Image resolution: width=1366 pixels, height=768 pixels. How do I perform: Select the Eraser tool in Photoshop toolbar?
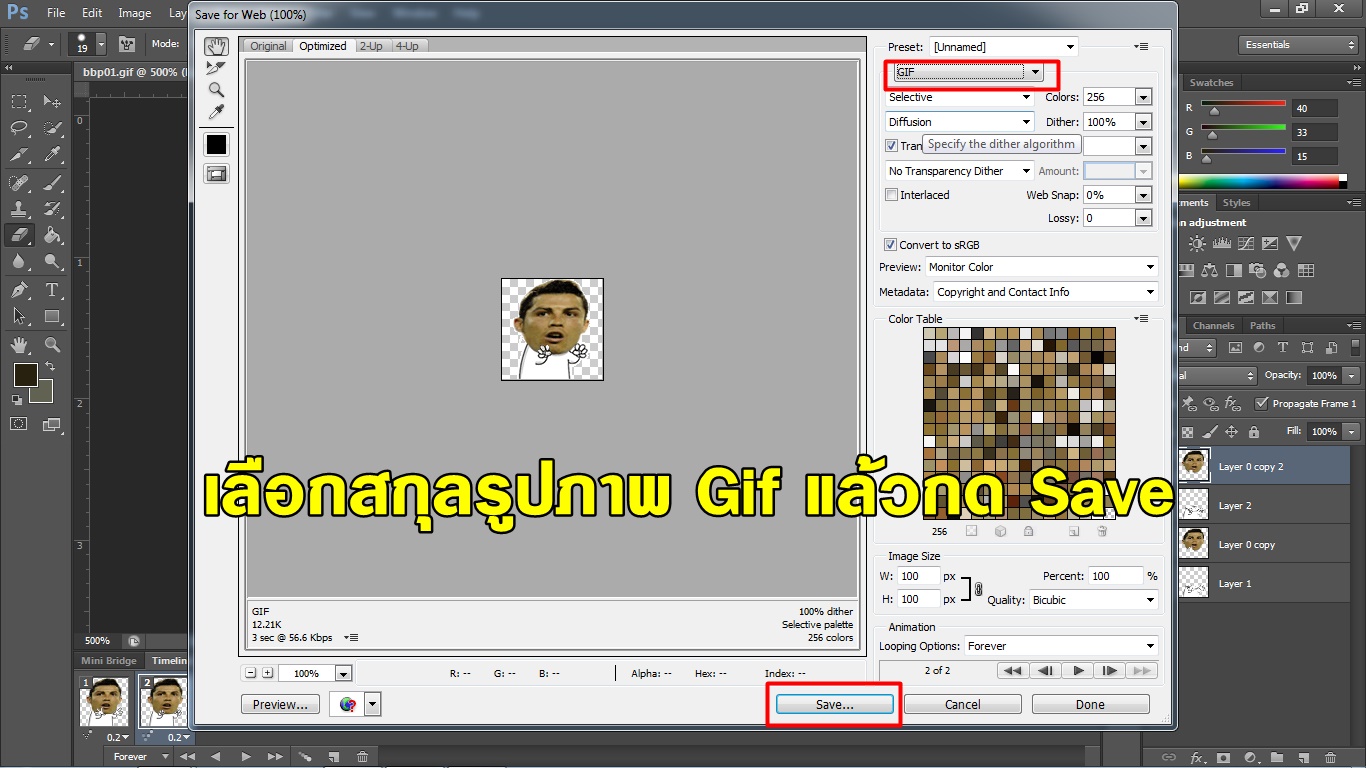pos(19,236)
